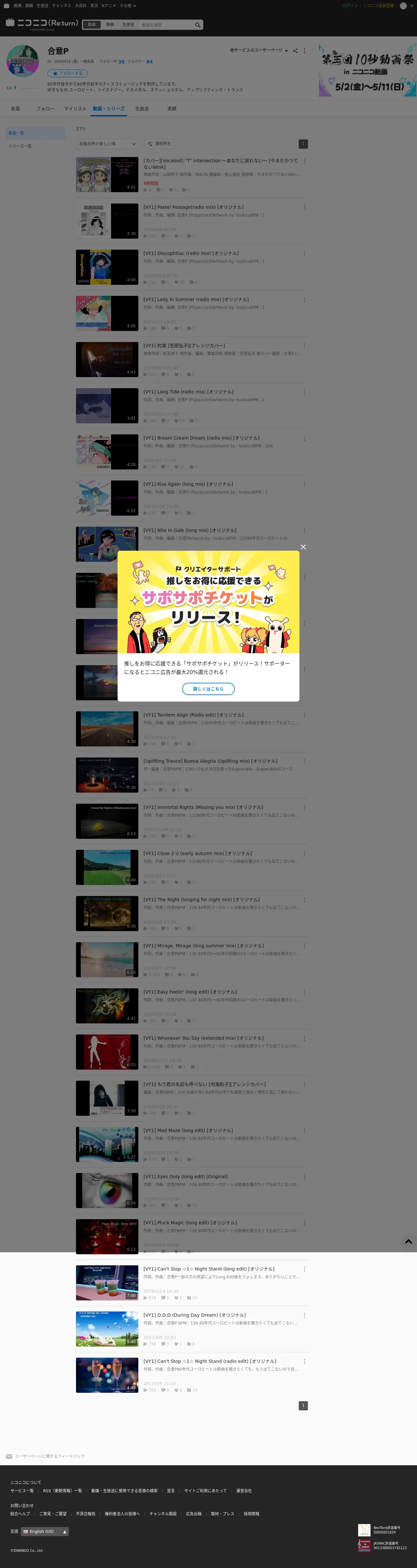
Task: Switch to the 生放送 profile tab
Action: pos(142,109)
